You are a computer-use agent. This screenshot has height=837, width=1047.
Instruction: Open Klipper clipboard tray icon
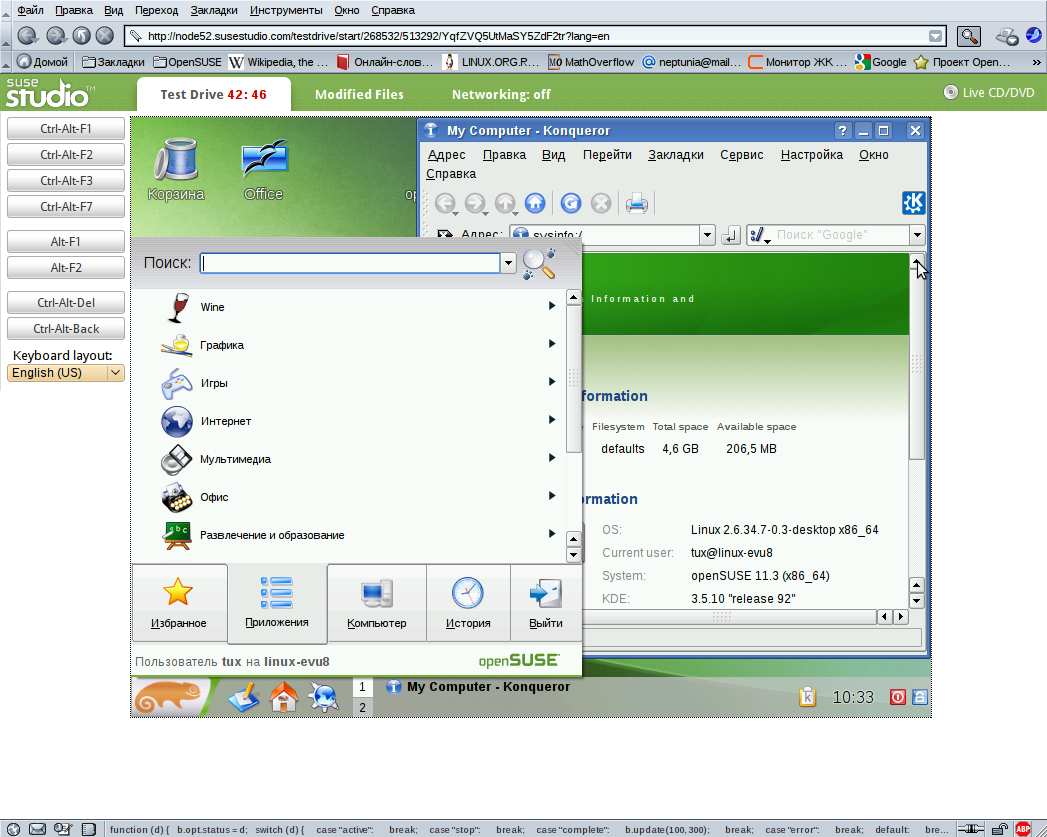(x=807, y=697)
